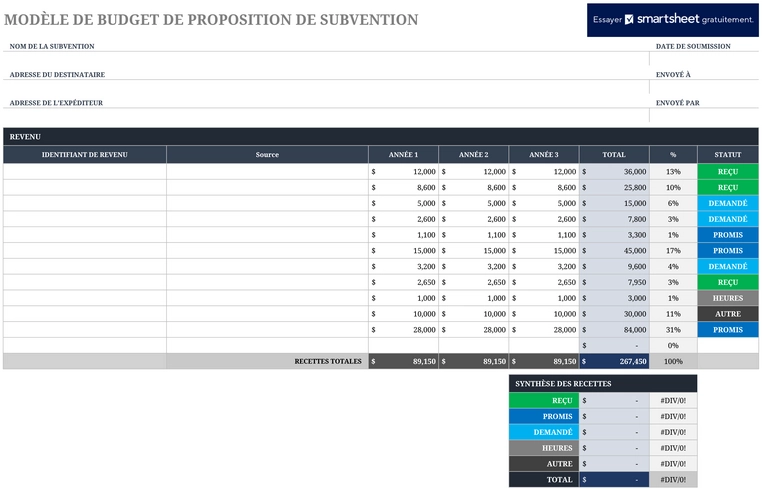Select the DEMANDÉ status in the 9,600 row
Screen dimensions: 762x489
point(728,266)
